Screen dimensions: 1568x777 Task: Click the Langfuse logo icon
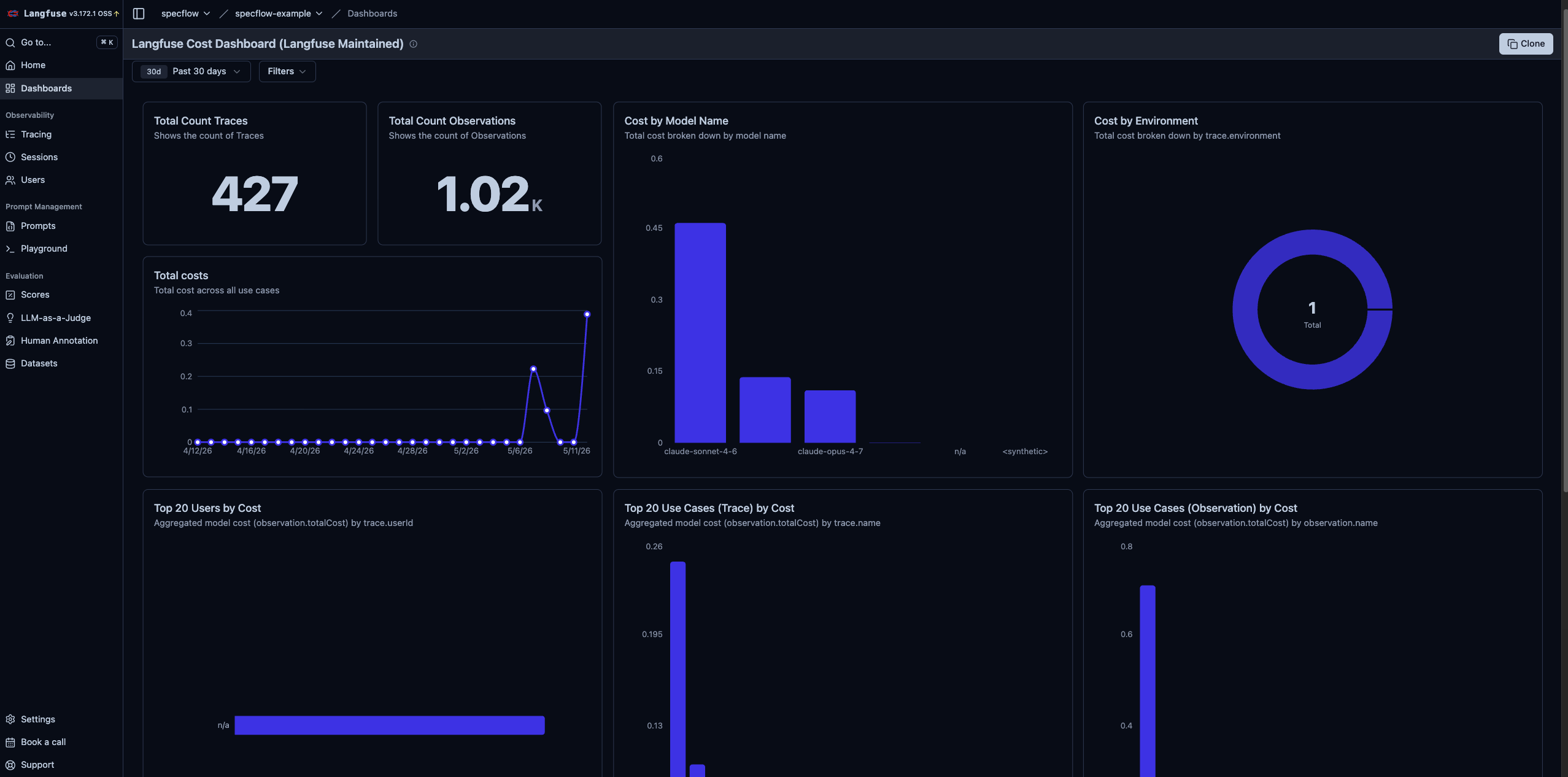tap(12, 14)
